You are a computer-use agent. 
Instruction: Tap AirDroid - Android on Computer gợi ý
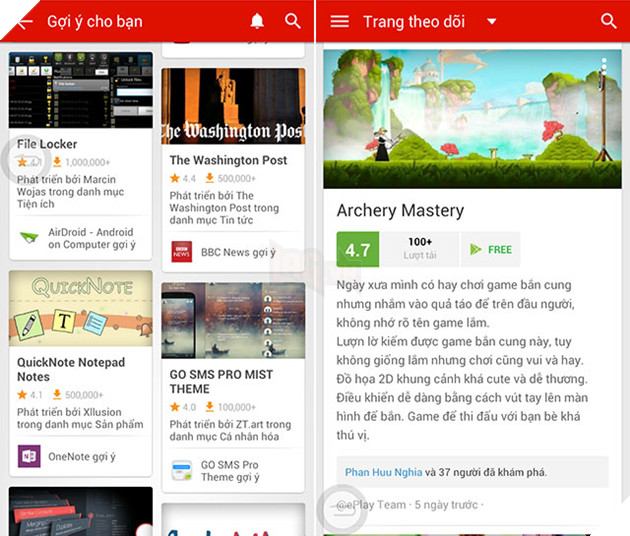click(x=92, y=238)
